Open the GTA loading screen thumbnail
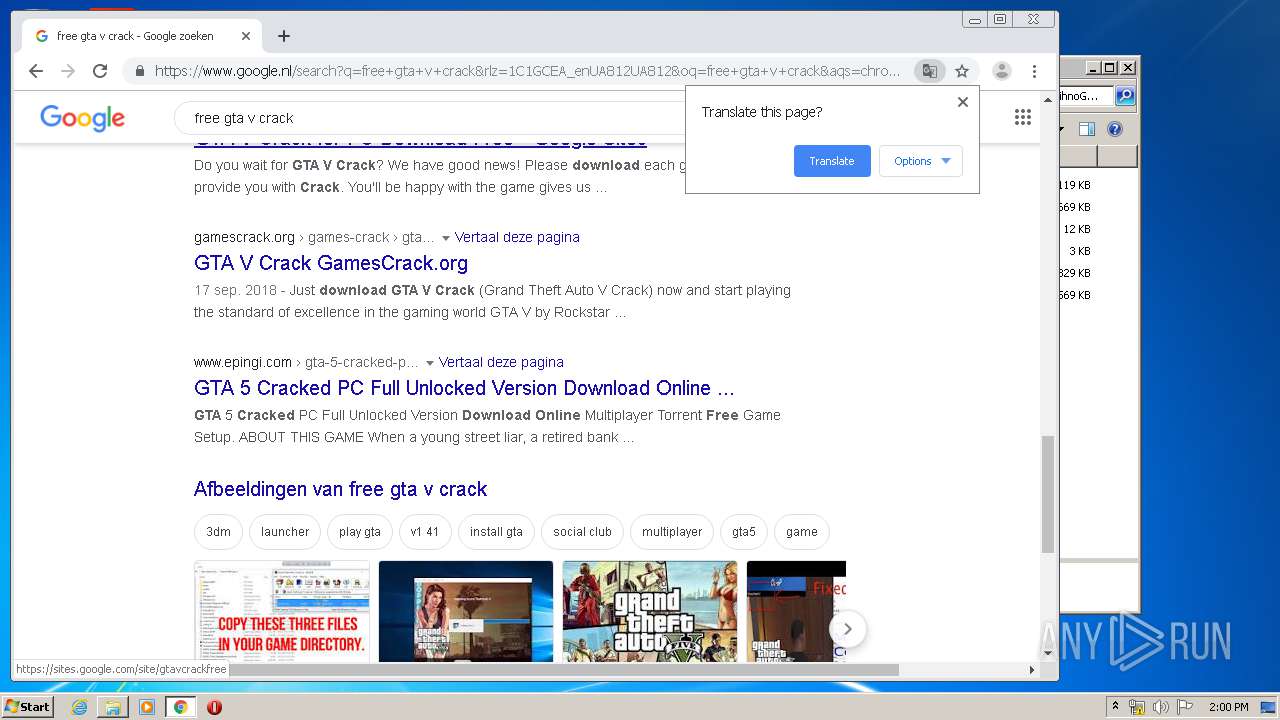1280x720 pixels. pyautogui.click(x=466, y=611)
